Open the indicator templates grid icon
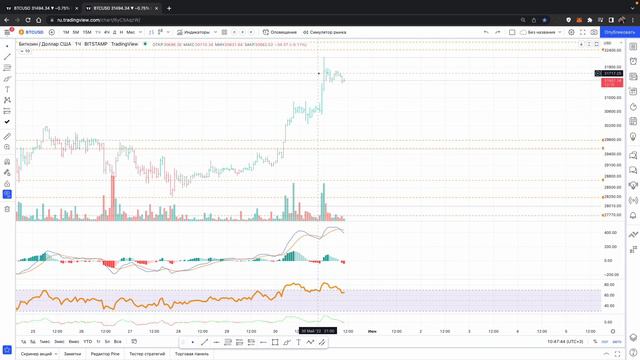640x360 pixels. pyautogui.click(x=224, y=32)
